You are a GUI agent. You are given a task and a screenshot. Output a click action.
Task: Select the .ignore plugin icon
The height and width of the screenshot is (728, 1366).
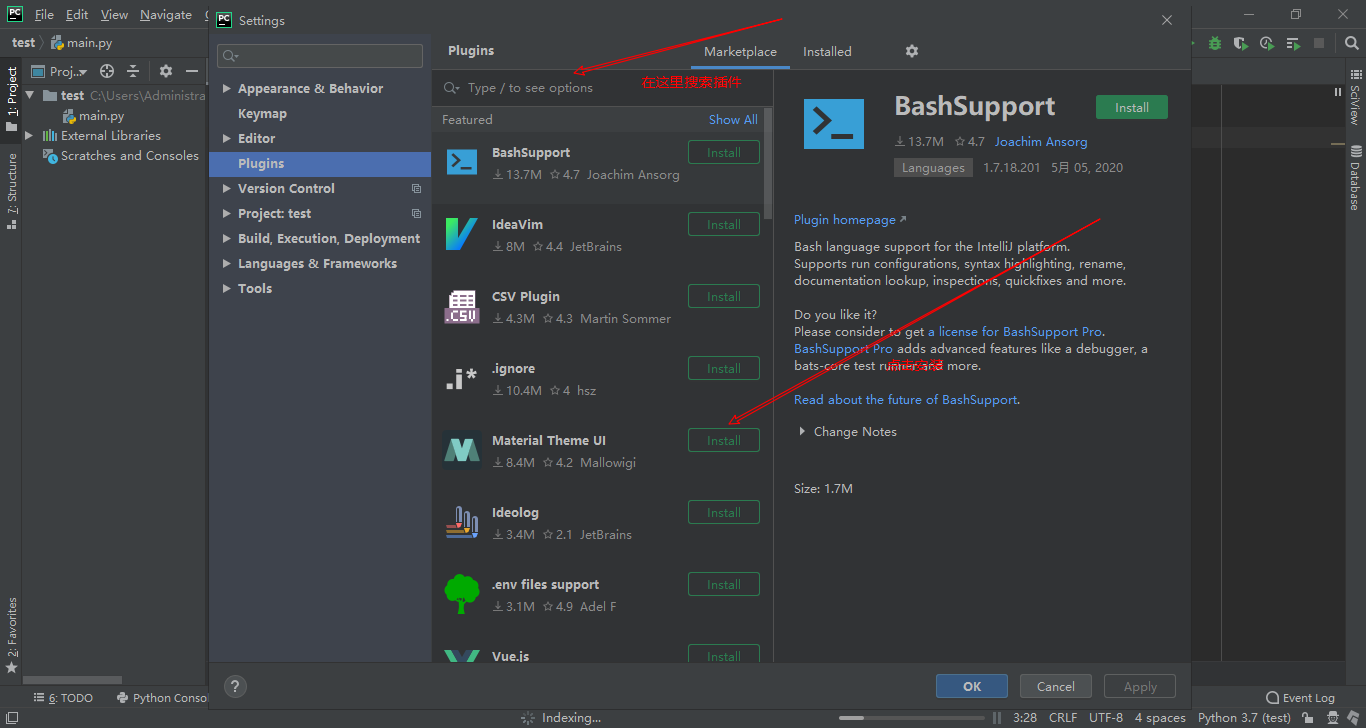461,378
